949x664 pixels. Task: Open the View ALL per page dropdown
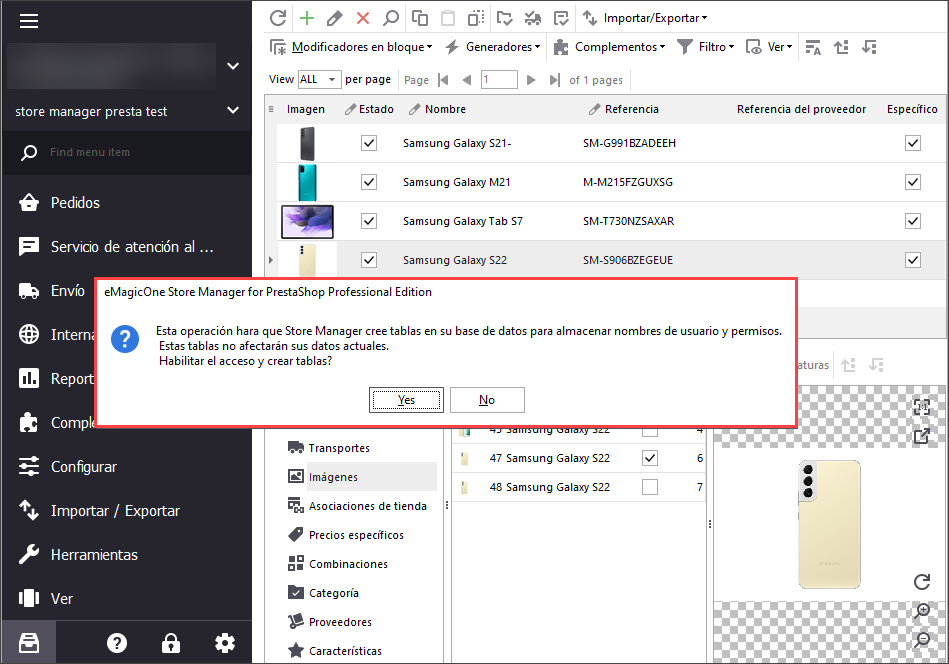[318, 79]
